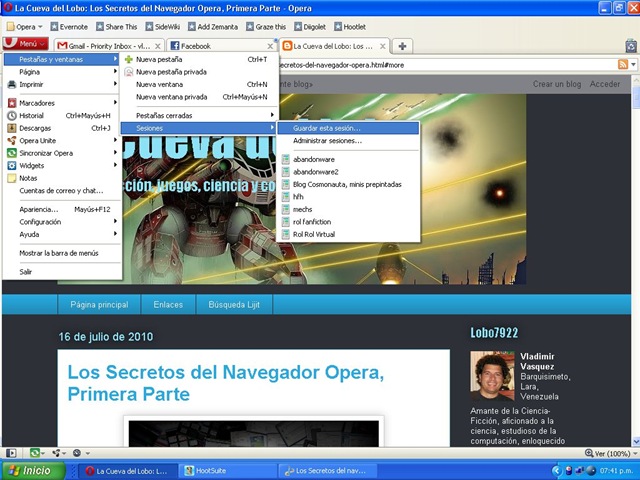Open the Enlaces nav tab

[x=168, y=305]
